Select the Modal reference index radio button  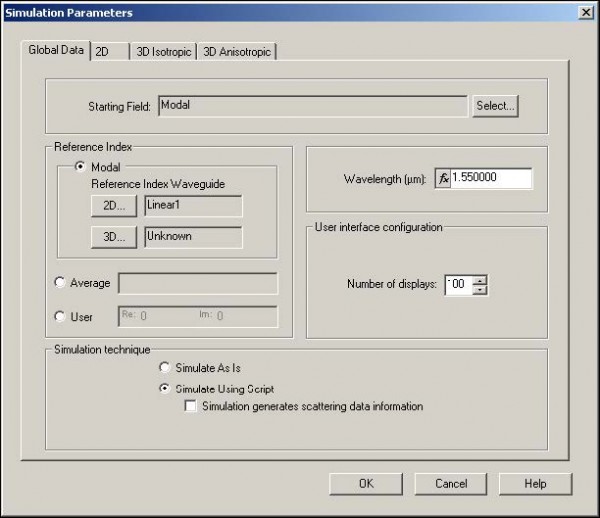pos(80,167)
